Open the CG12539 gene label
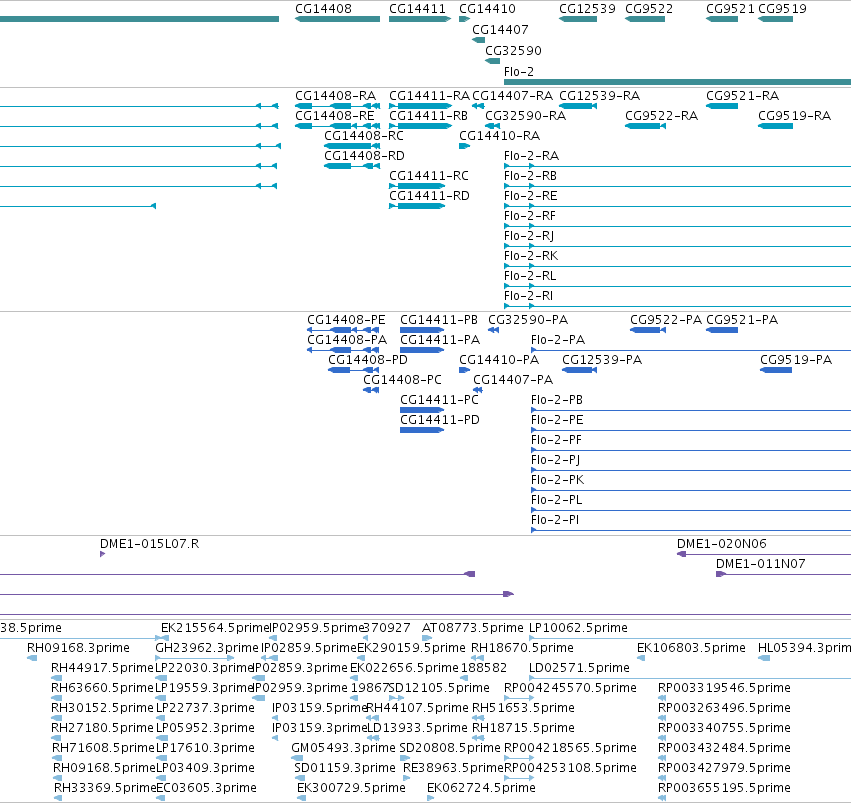The width and height of the screenshot is (851, 803). (587, 9)
